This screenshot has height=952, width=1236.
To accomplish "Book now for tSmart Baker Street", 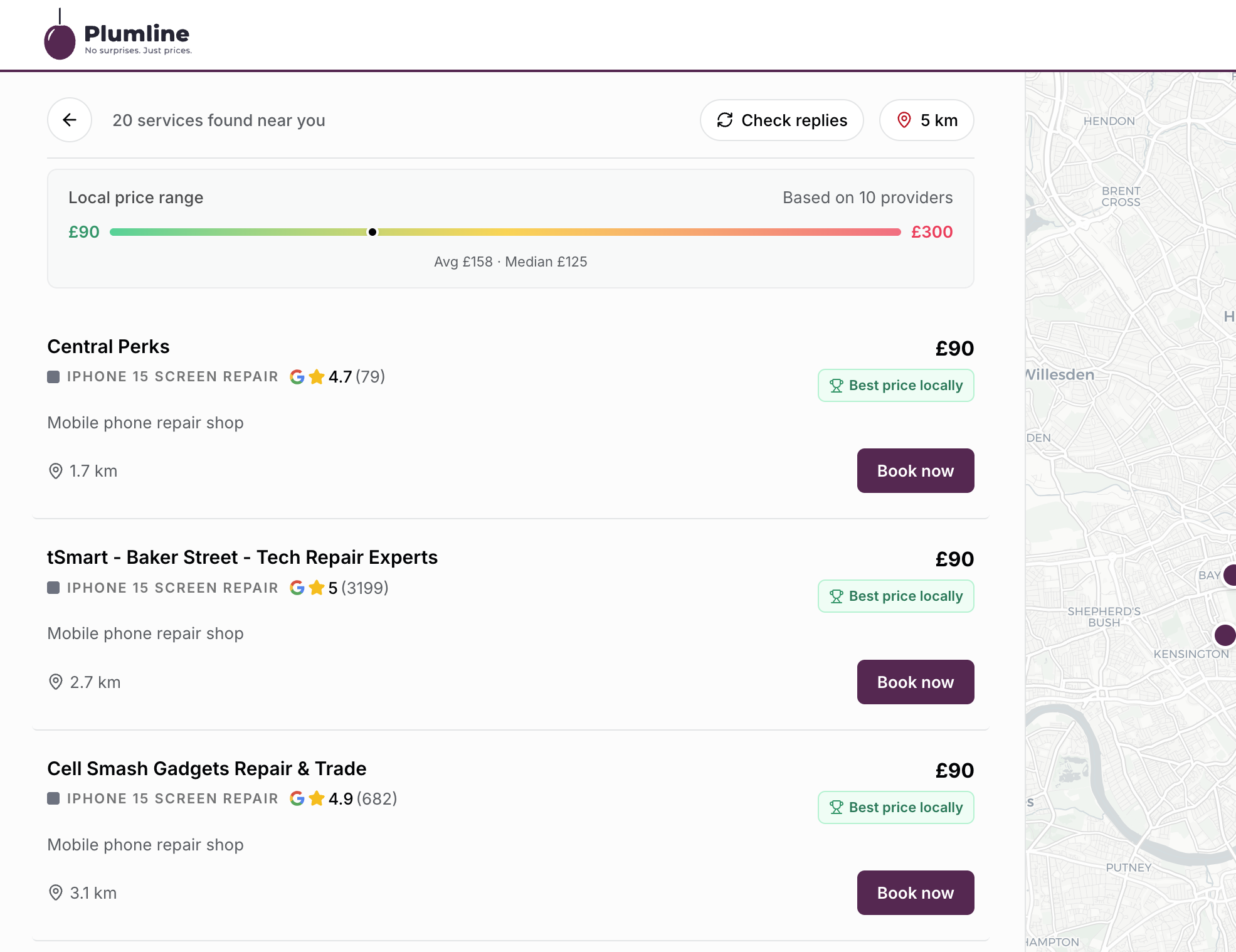I will (x=915, y=682).
